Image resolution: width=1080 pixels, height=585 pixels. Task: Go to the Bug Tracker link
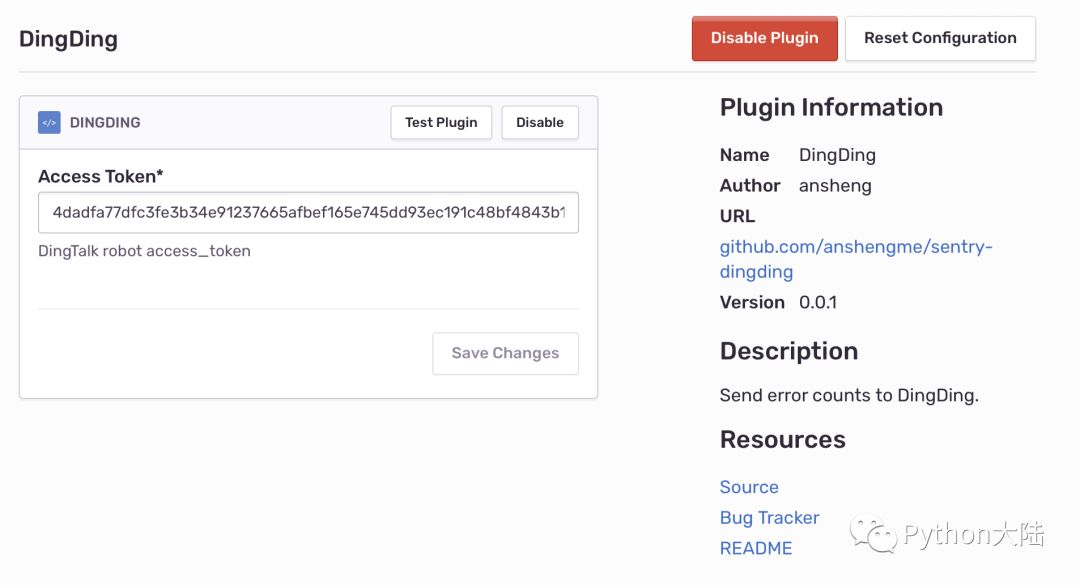769,517
